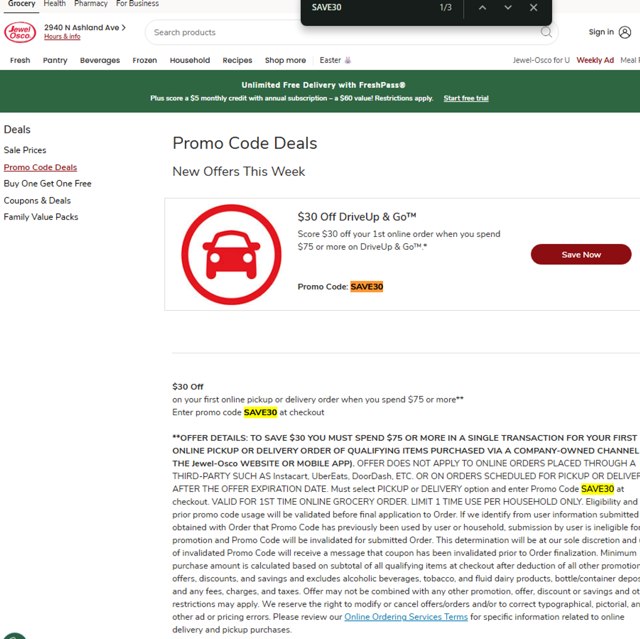Close the find-in-page bar
This screenshot has height=639, width=640.
pyautogui.click(x=533, y=8)
